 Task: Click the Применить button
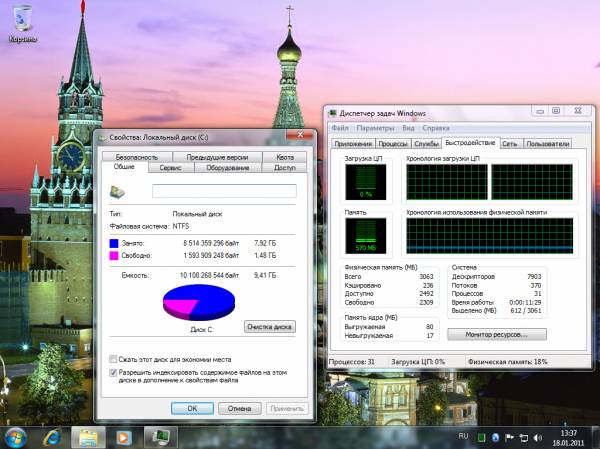(287, 408)
